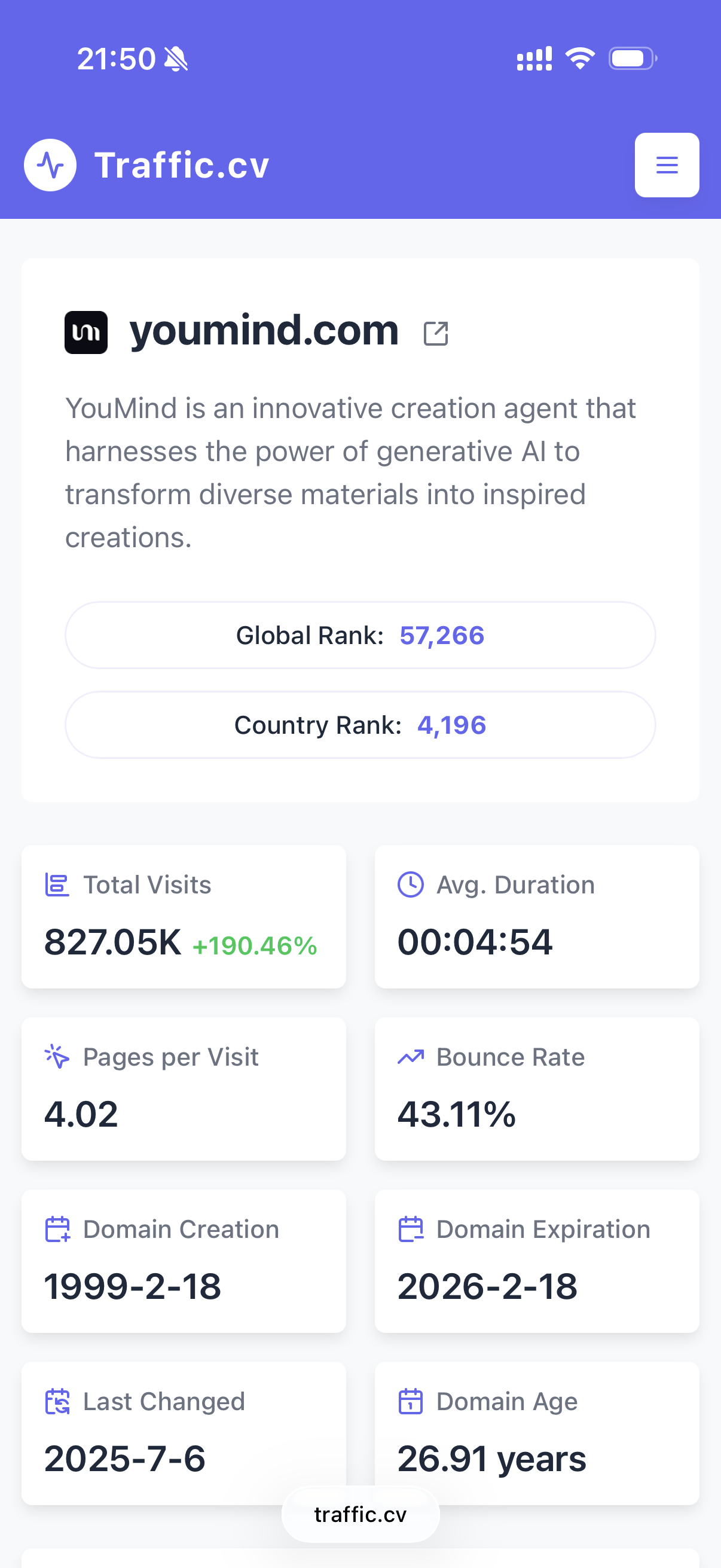Click the Bounce Rate trend icon
Image resolution: width=721 pixels, height=1568 pixels.
point(411,1057)
